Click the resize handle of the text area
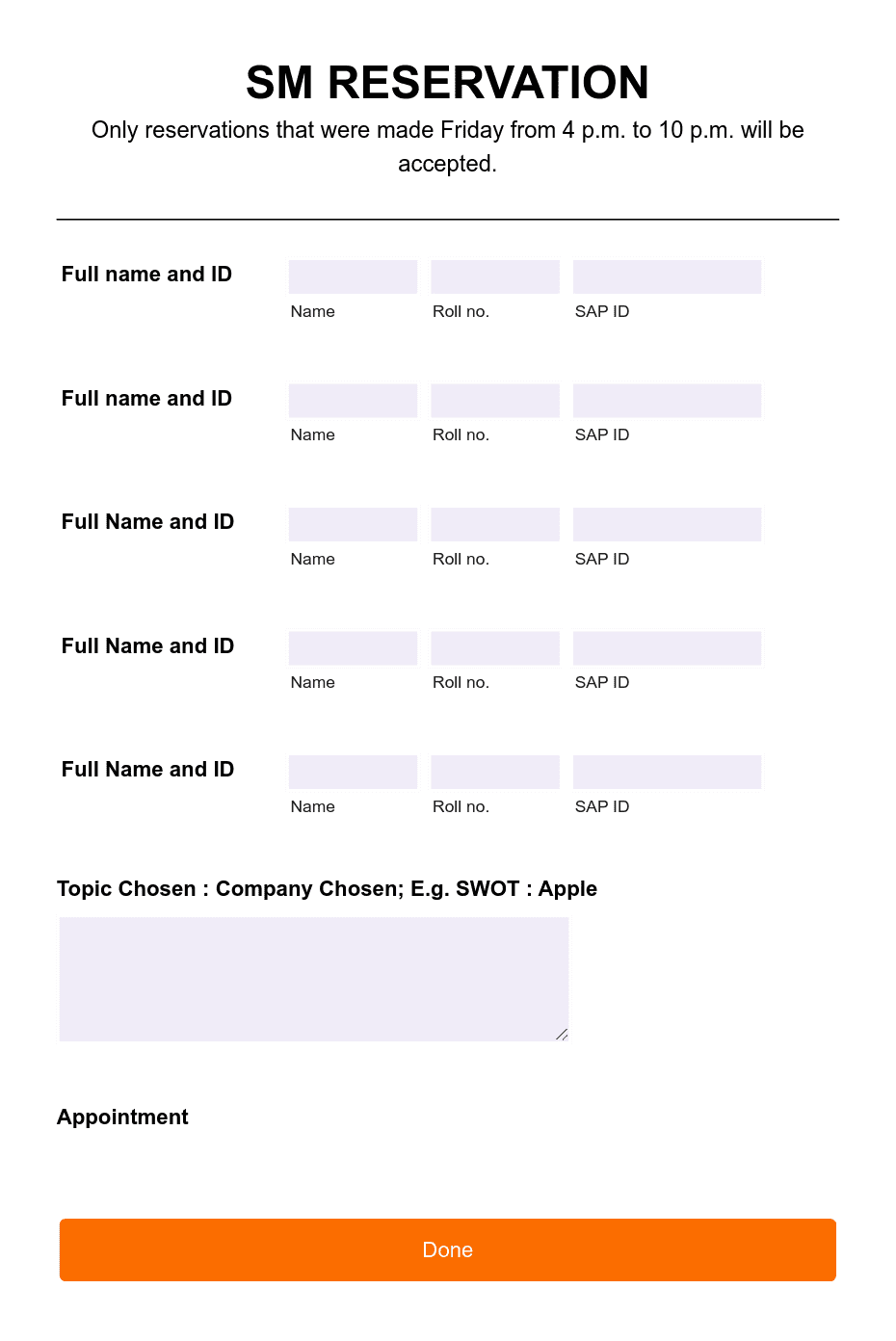 click(560, 1035)
